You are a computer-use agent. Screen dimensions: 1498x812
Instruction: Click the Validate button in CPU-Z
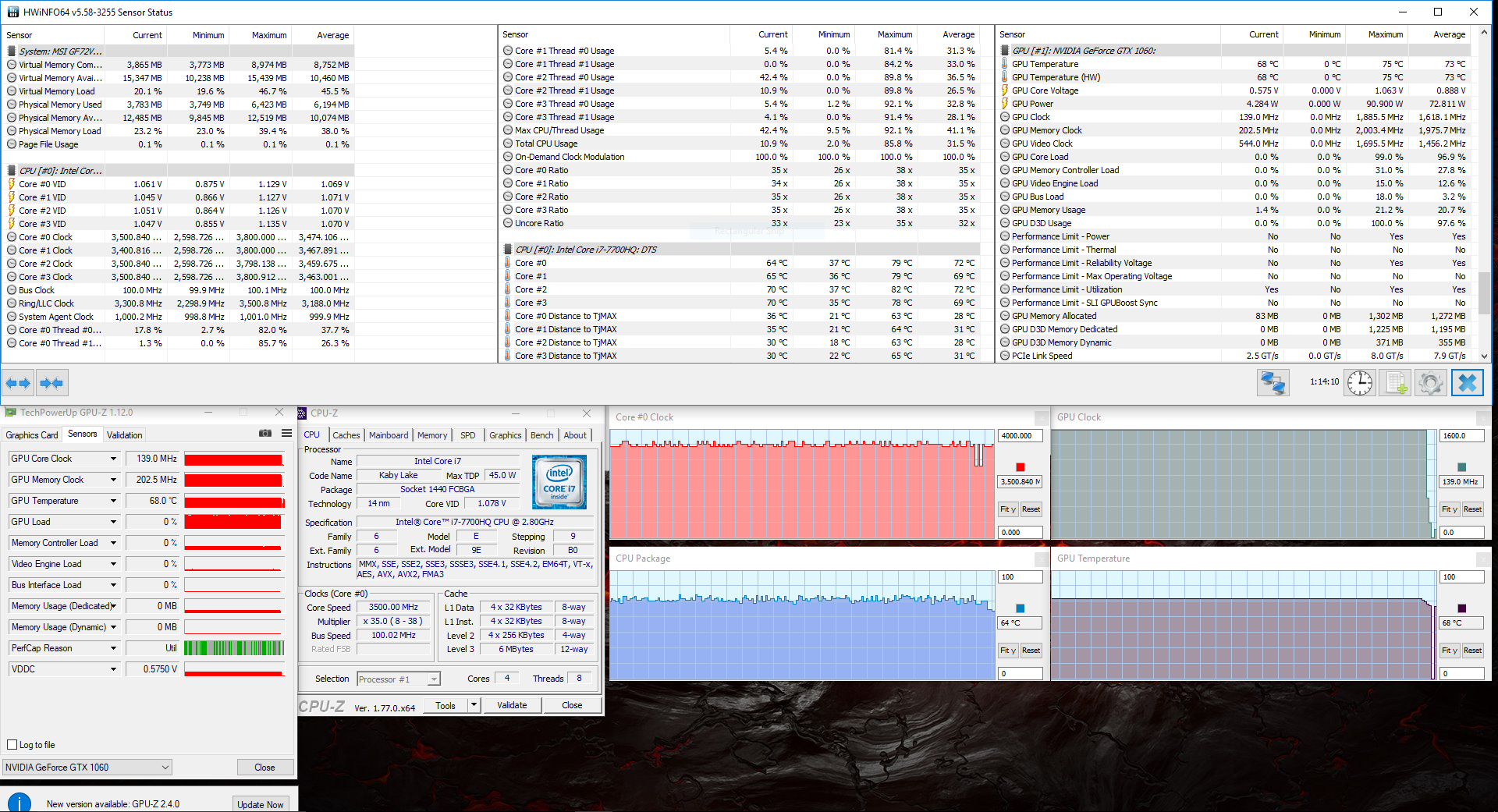pyautogui.click(x=512, y=705)
